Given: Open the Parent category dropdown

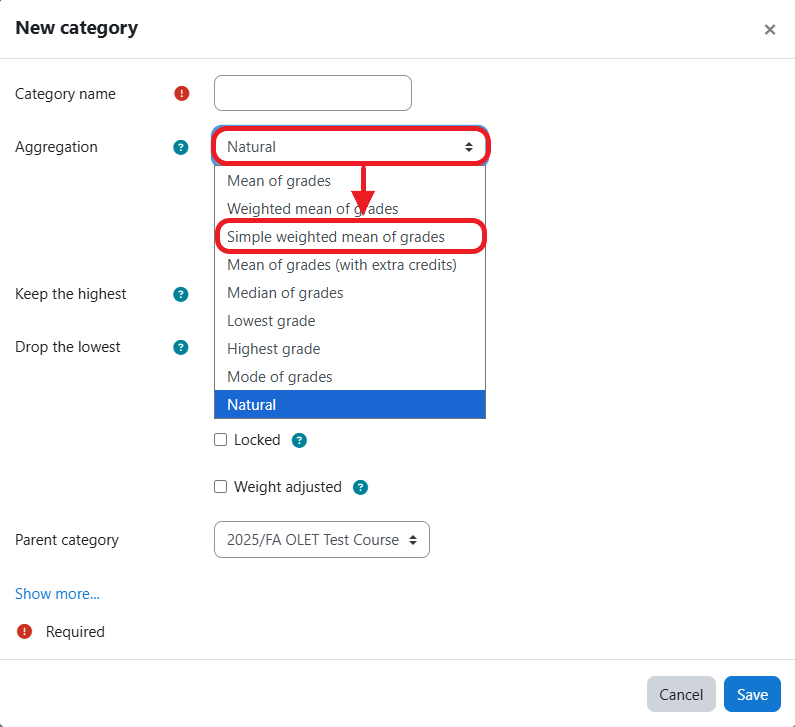Looking at the screenshot, I should [x=322, y=540].
